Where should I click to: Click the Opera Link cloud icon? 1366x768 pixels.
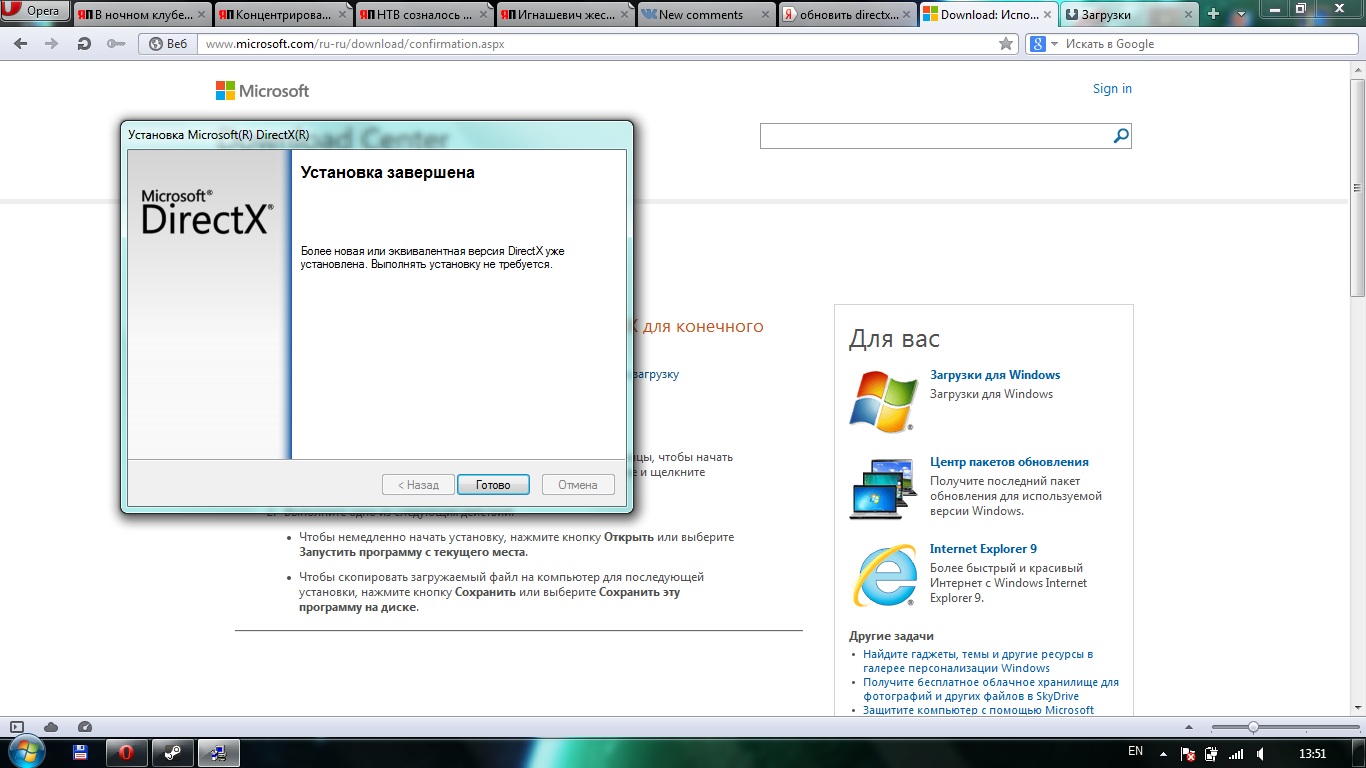coord(51,727)
